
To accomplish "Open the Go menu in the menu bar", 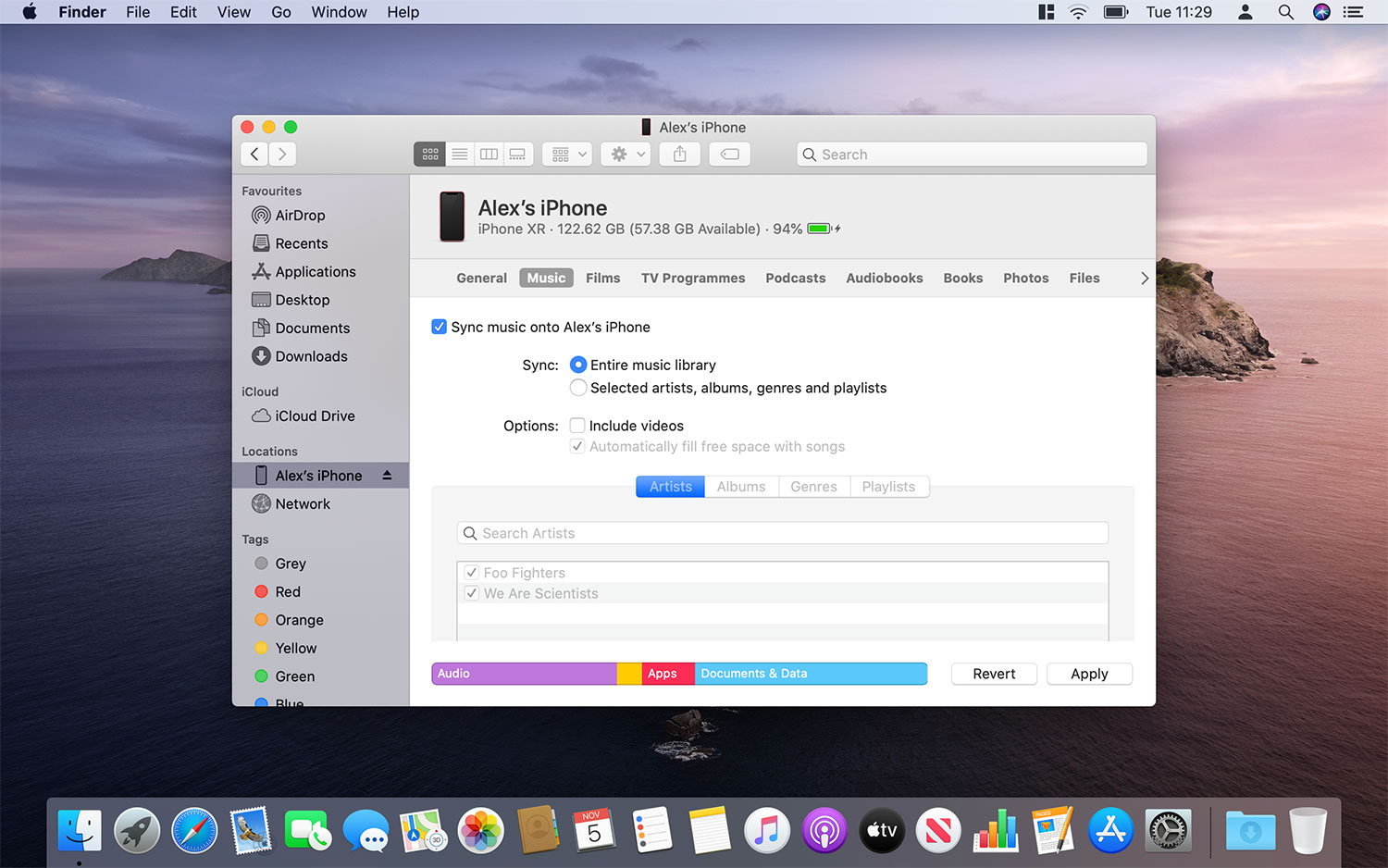I will point(280,12).
